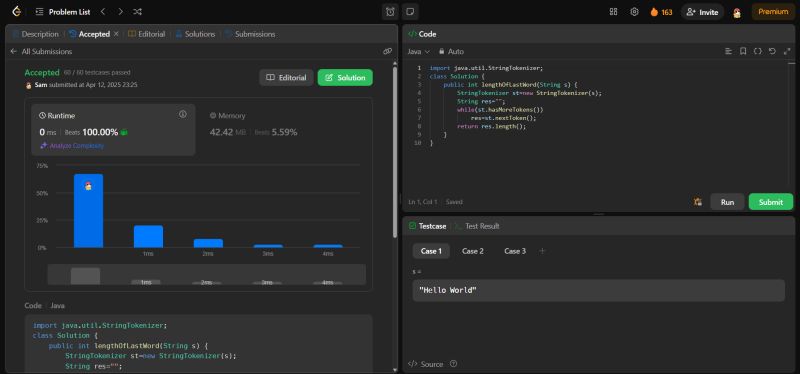The height and width of the screenshot is (374, 800).
Task: Start the alarm clock timer
Action: (390, 12)
